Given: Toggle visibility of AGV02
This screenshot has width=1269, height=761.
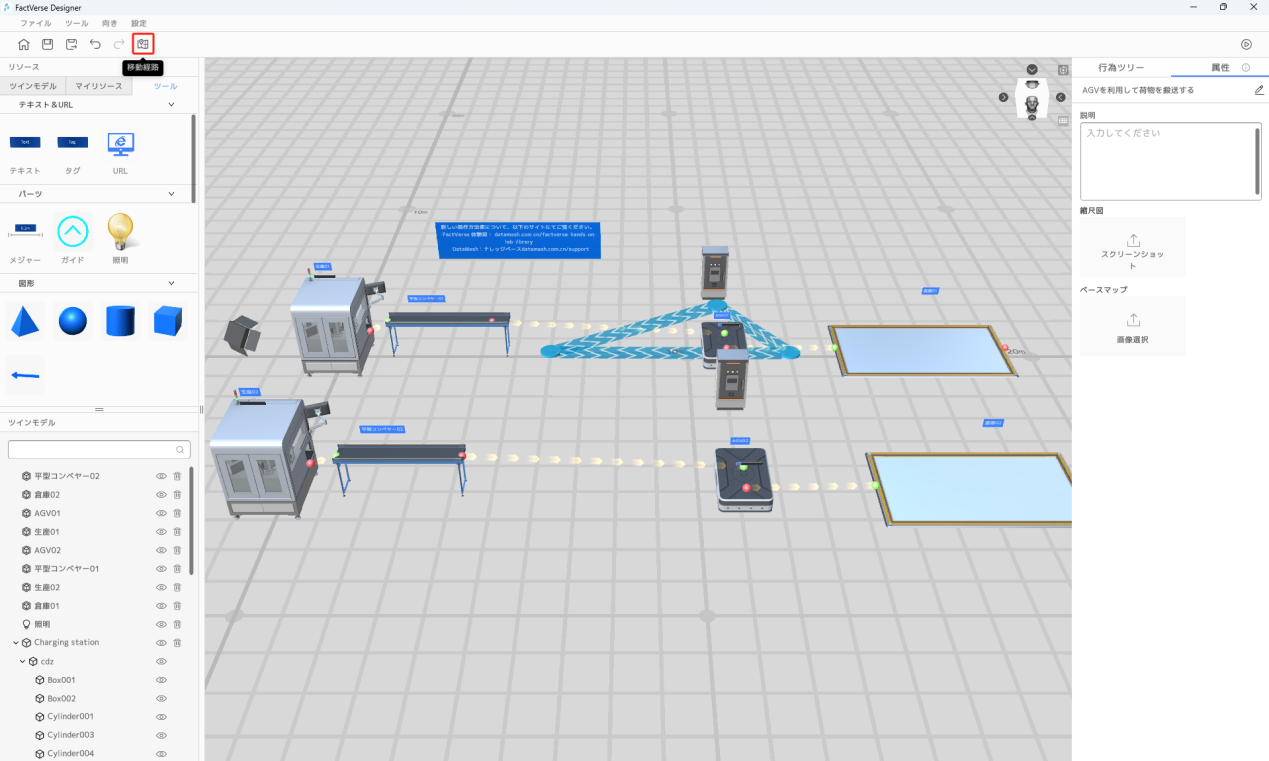Looking at the screenshot, I should pyautogui.click(x=161, y=550).
